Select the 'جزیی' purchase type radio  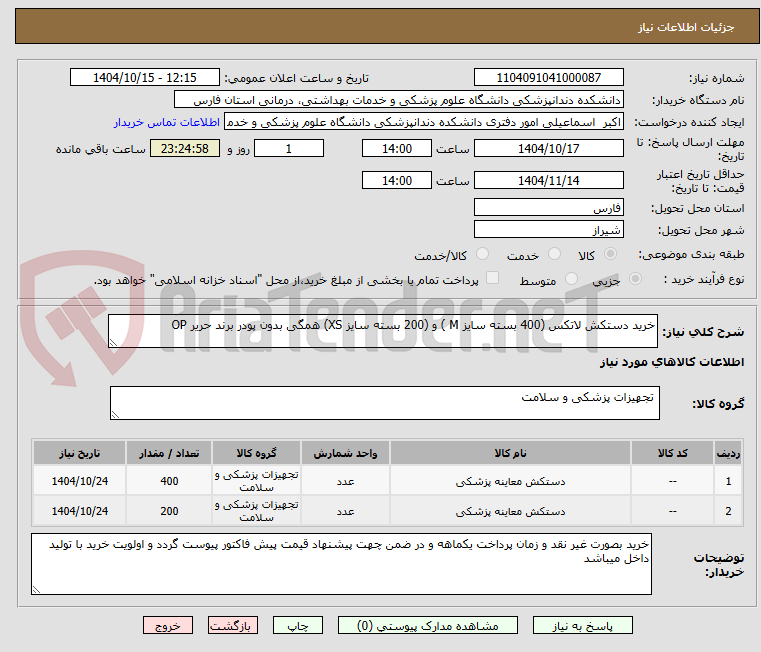(635, 279)
